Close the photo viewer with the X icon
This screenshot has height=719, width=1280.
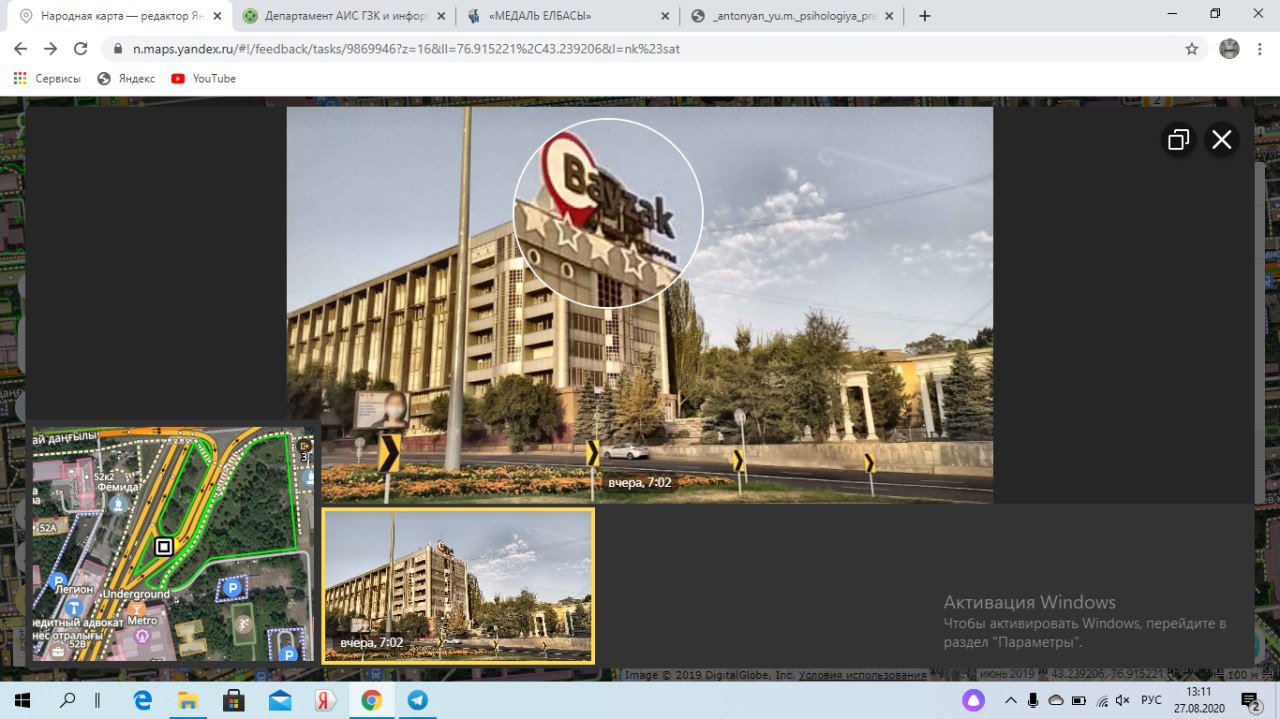pyautogui.click(x=1221, y=140)
